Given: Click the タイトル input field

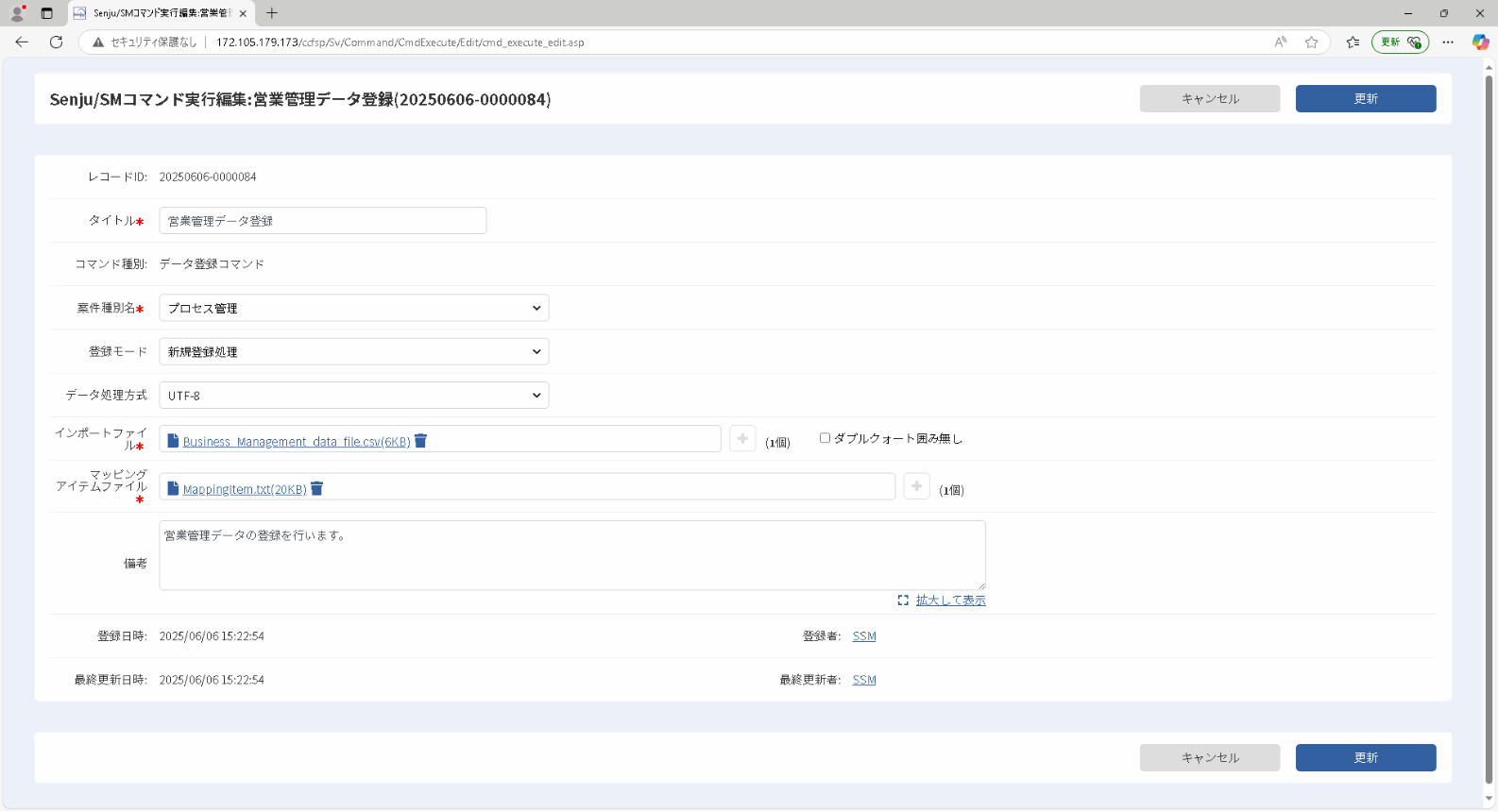Looking at the screenshot, I should [x=323, y=220].
